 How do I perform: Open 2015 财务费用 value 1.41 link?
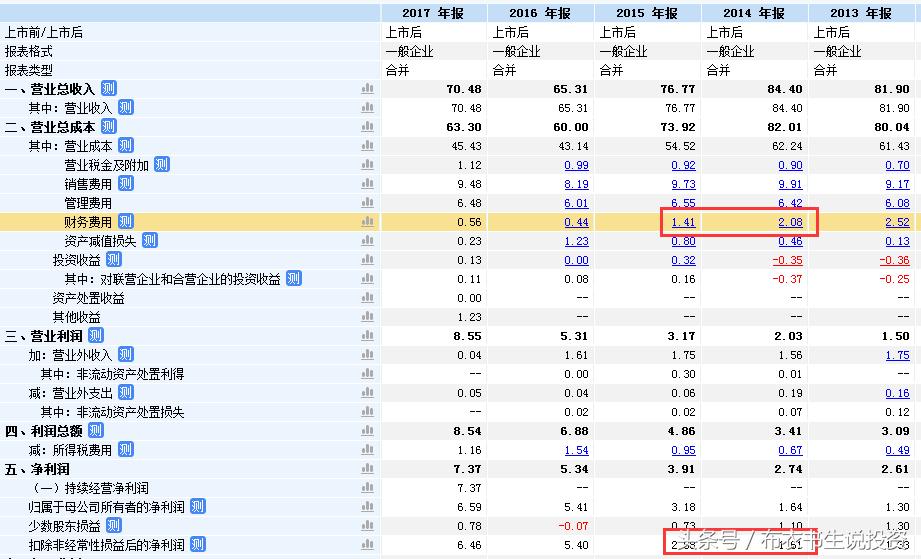coord(683,223)
